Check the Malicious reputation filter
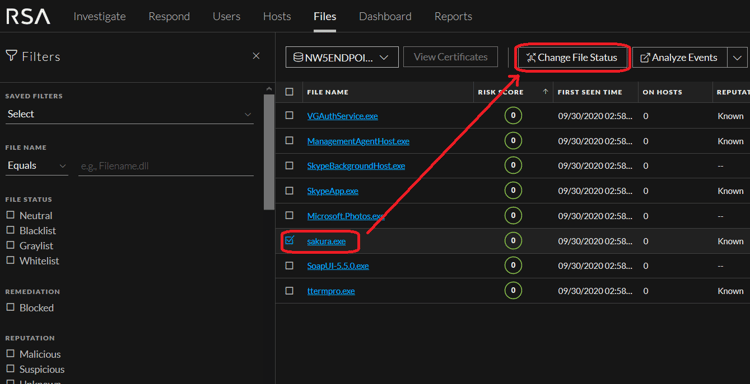This screenshot has height=384, width=750. click(11, 354)
